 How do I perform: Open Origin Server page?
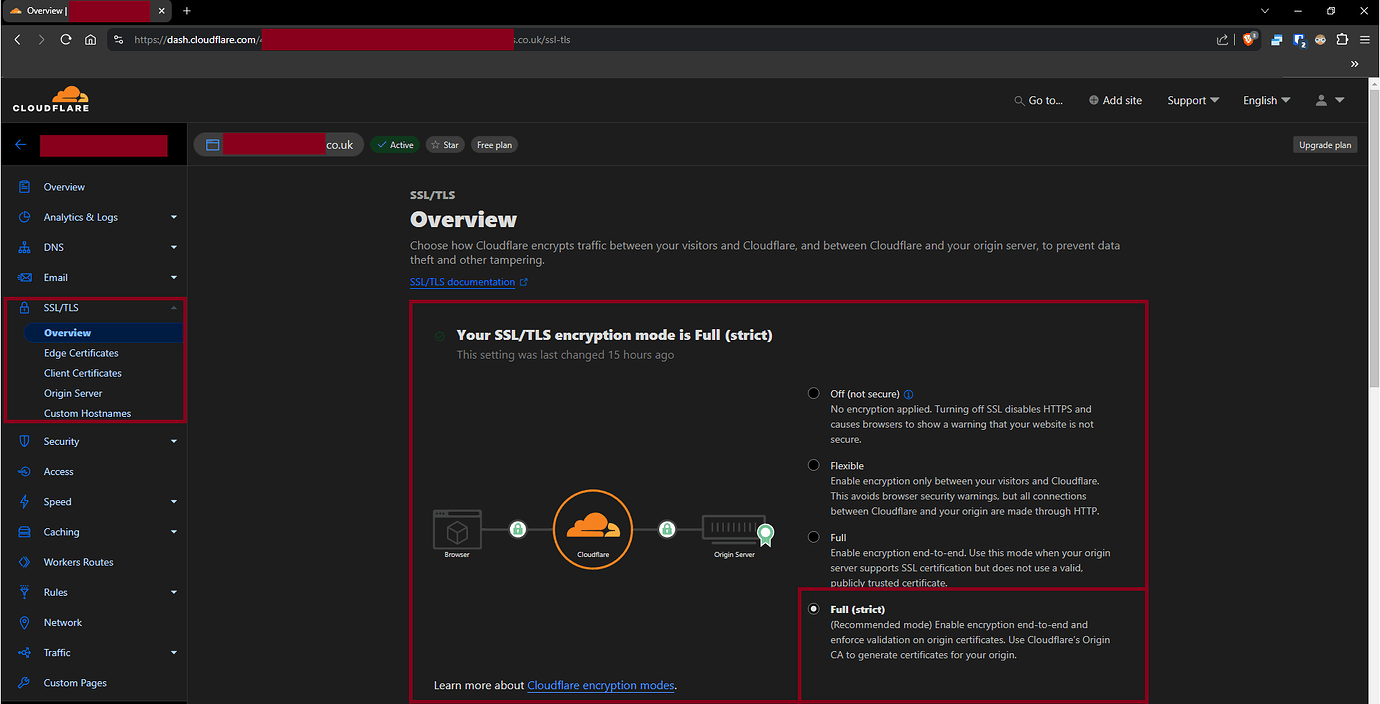click(73, 393)
